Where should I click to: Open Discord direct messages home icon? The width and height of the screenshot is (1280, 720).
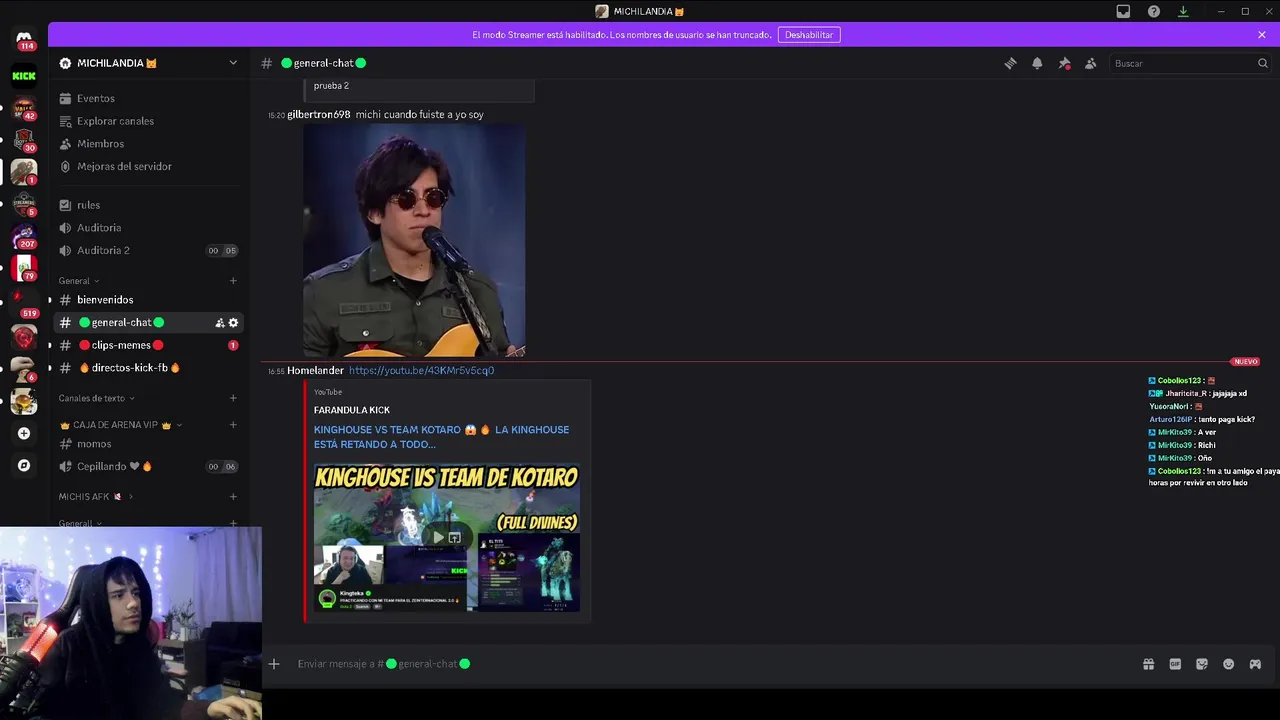click(x=24, y=38)
